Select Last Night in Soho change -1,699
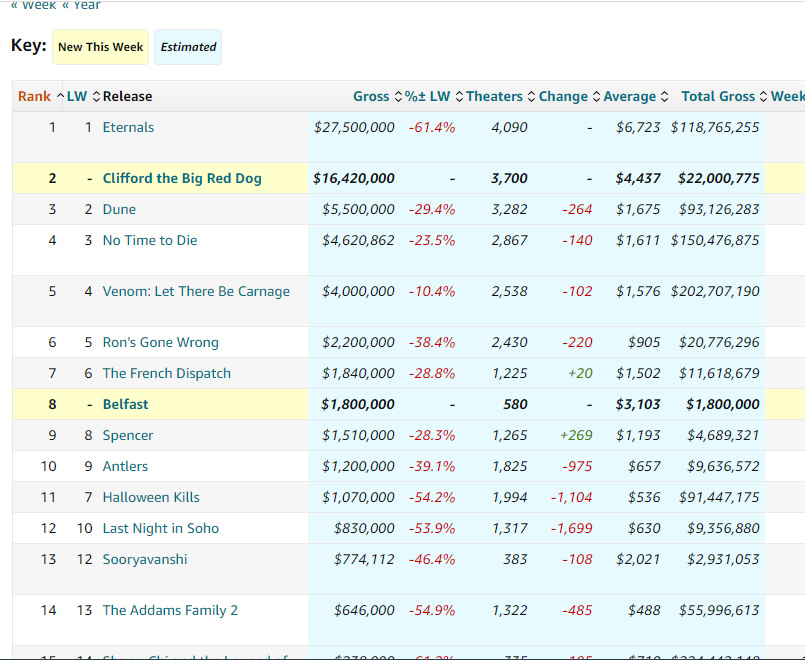805x660 pixels. click(572, 528)
